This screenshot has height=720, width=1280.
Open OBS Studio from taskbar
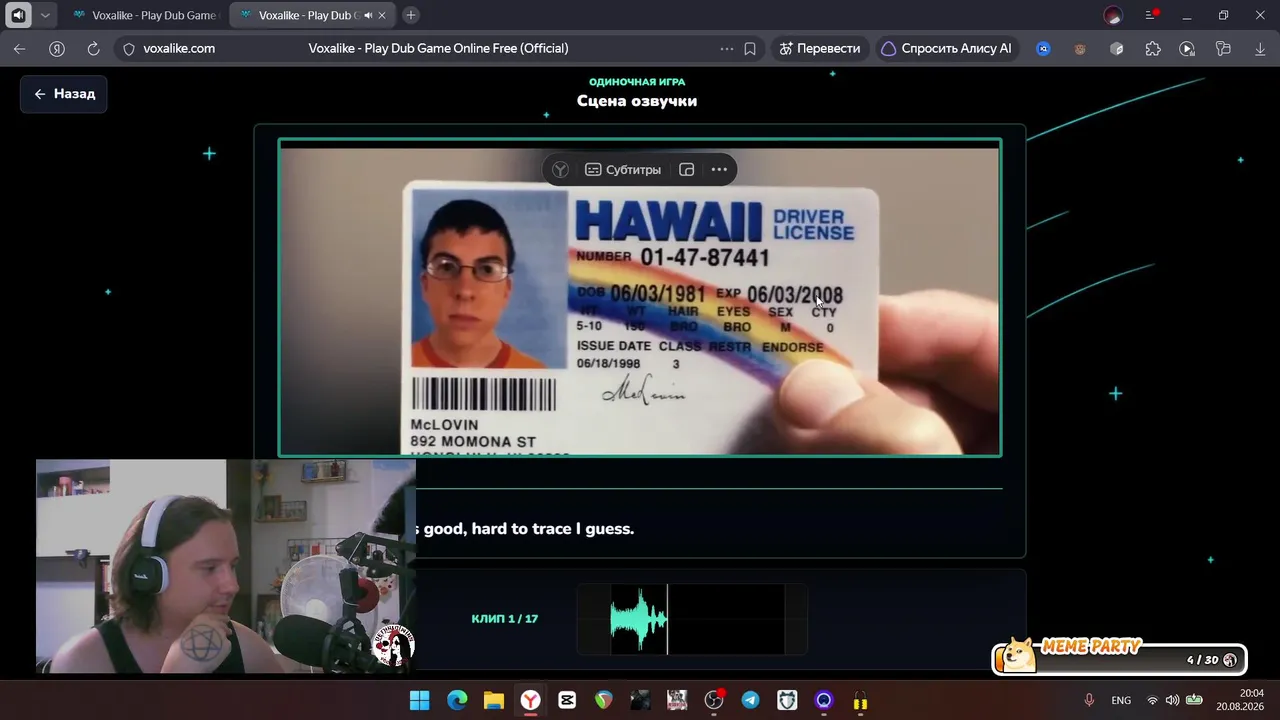pyautogui.click(x=714, y=700)
